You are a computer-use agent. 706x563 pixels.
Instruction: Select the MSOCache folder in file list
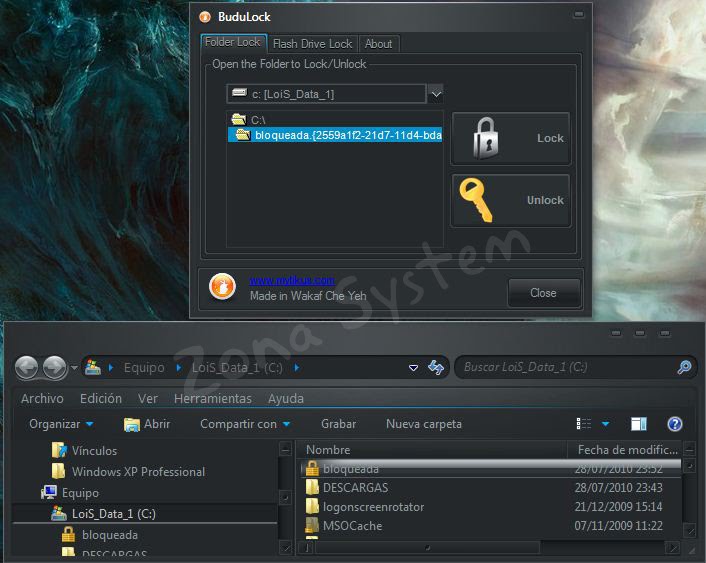[491, 526]
